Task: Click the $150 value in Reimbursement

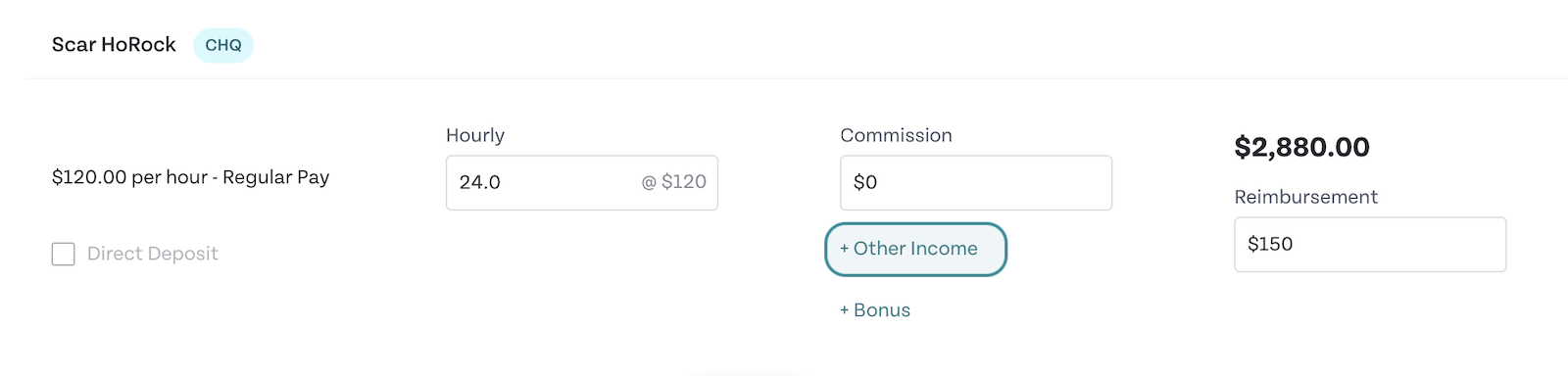Action: (x=1270, y=244)
